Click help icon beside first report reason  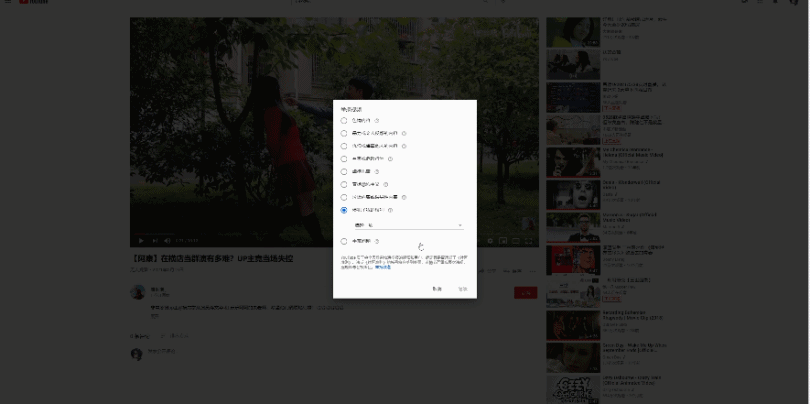coord(377,120)
